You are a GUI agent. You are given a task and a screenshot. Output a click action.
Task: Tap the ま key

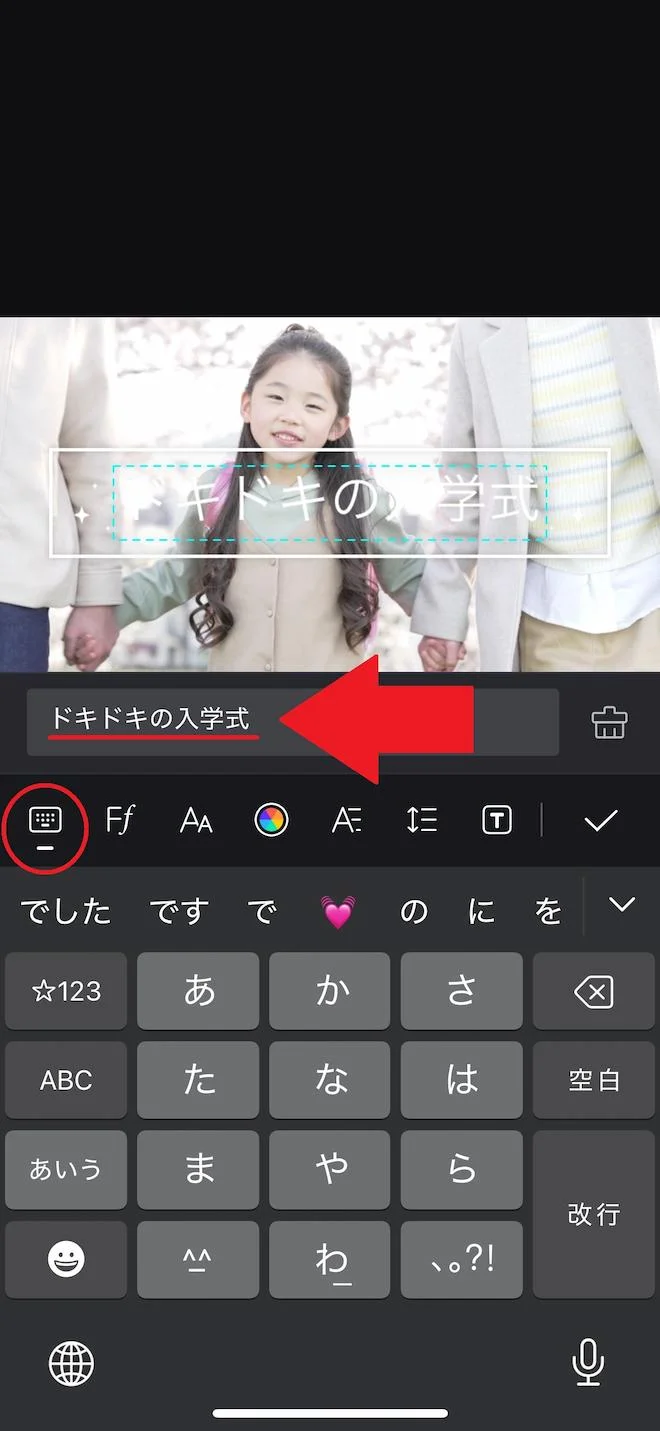coord(198,1170)
